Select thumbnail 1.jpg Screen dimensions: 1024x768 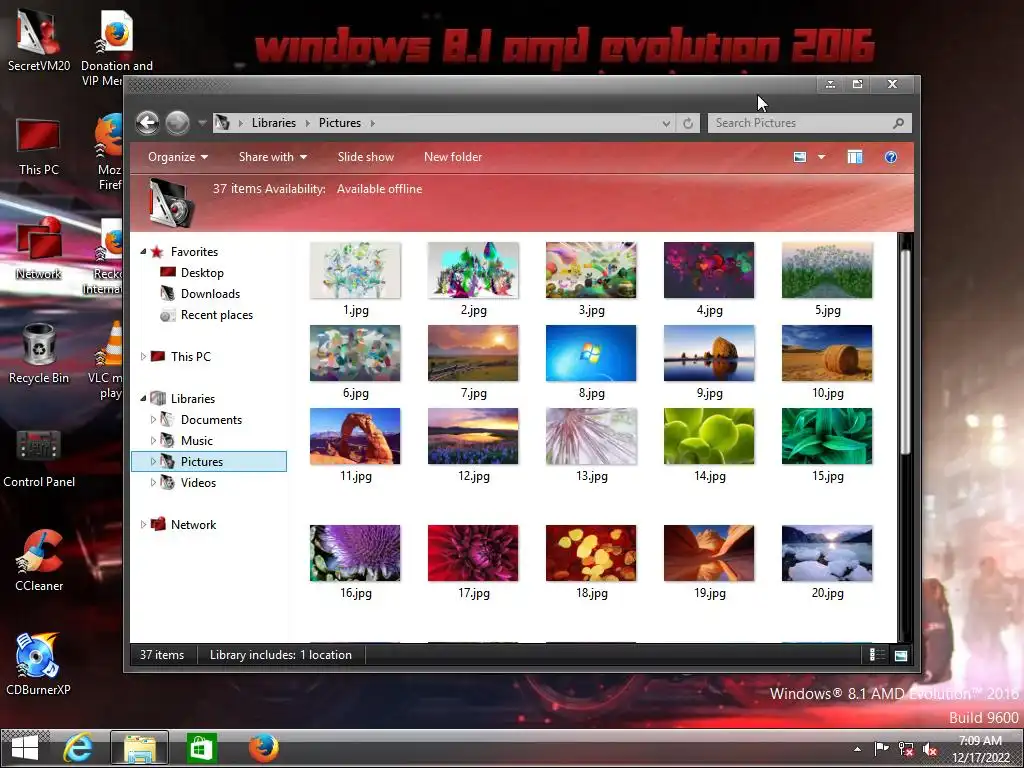(355, 270)
